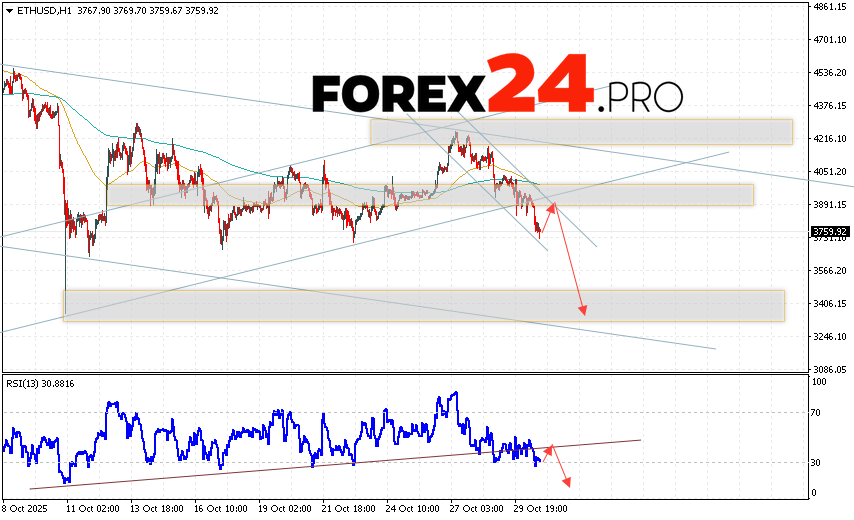Click the 4861.15 price axis label
The width and height of the screenshot is (854, 520).
[x=830, y=7]
